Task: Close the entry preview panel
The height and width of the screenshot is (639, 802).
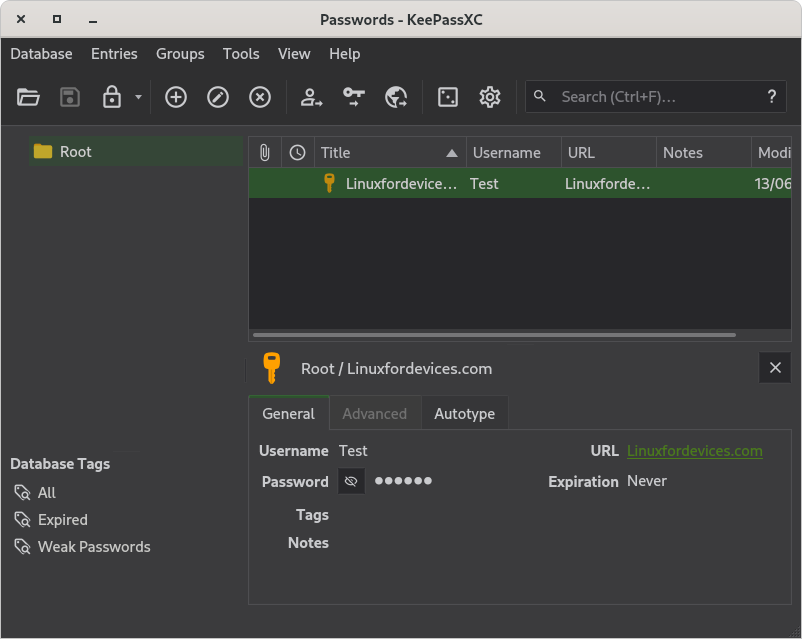Action: (775, 367)
